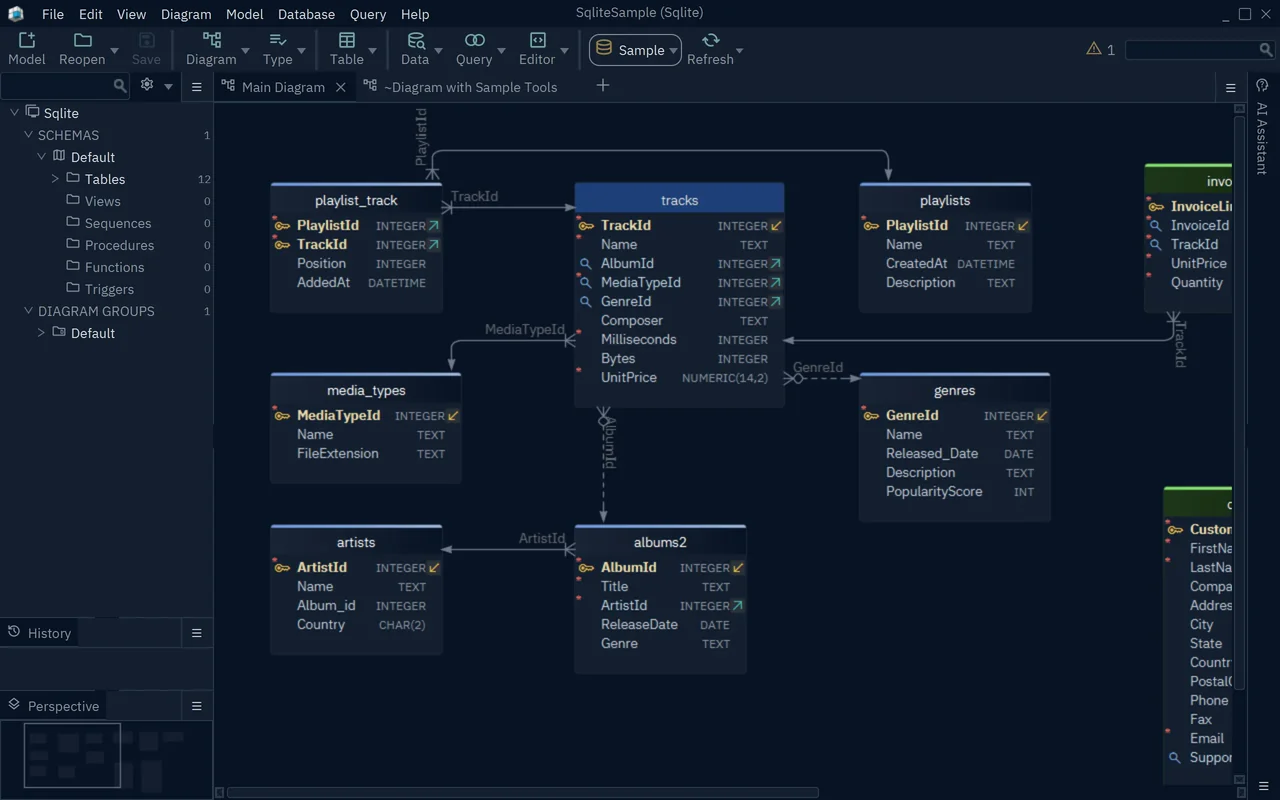Click the tree filter settings gear icon
This screenshot has height=800, width=1280.
(147, 86)
